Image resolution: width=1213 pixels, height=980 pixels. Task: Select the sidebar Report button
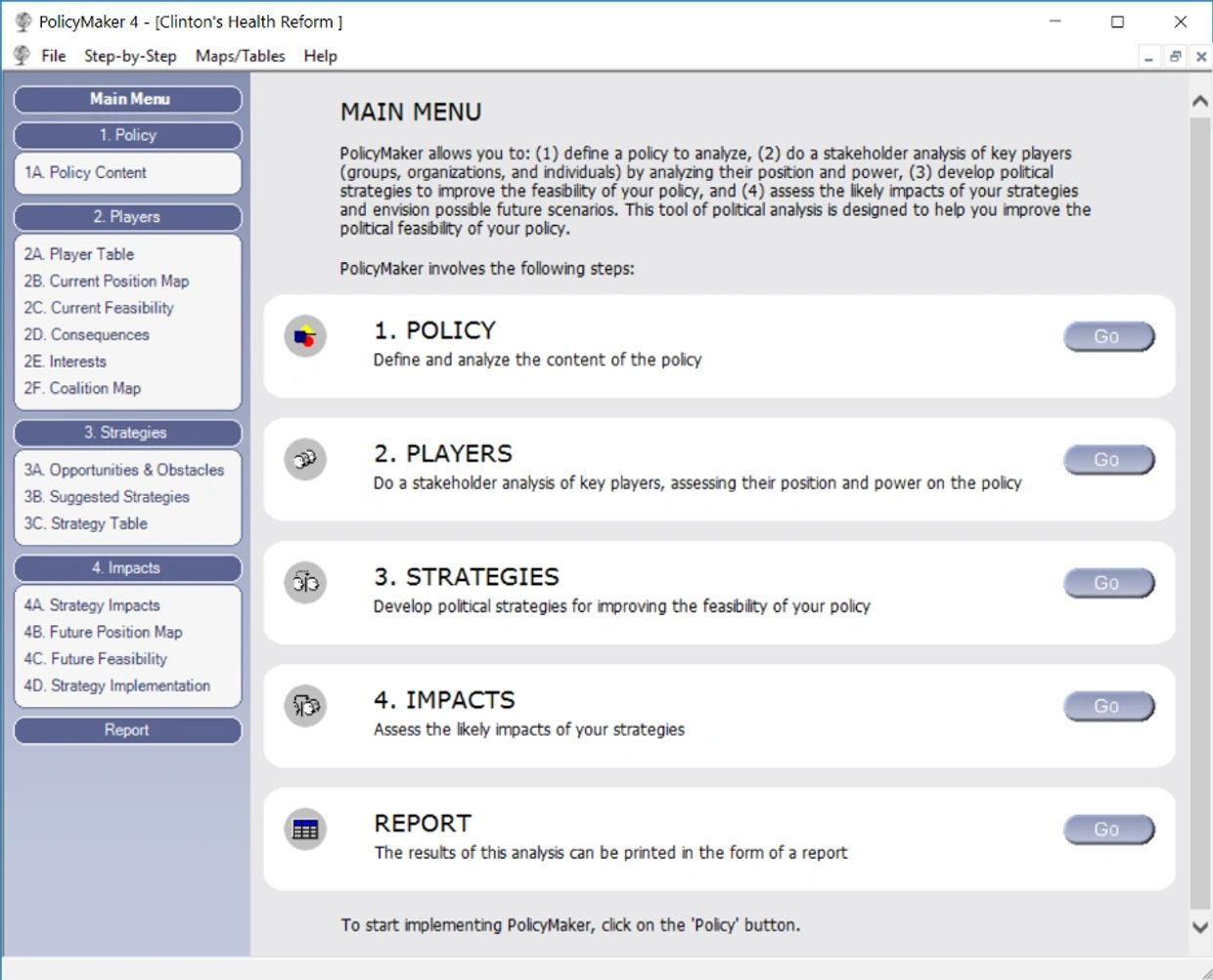pos(127,731)
